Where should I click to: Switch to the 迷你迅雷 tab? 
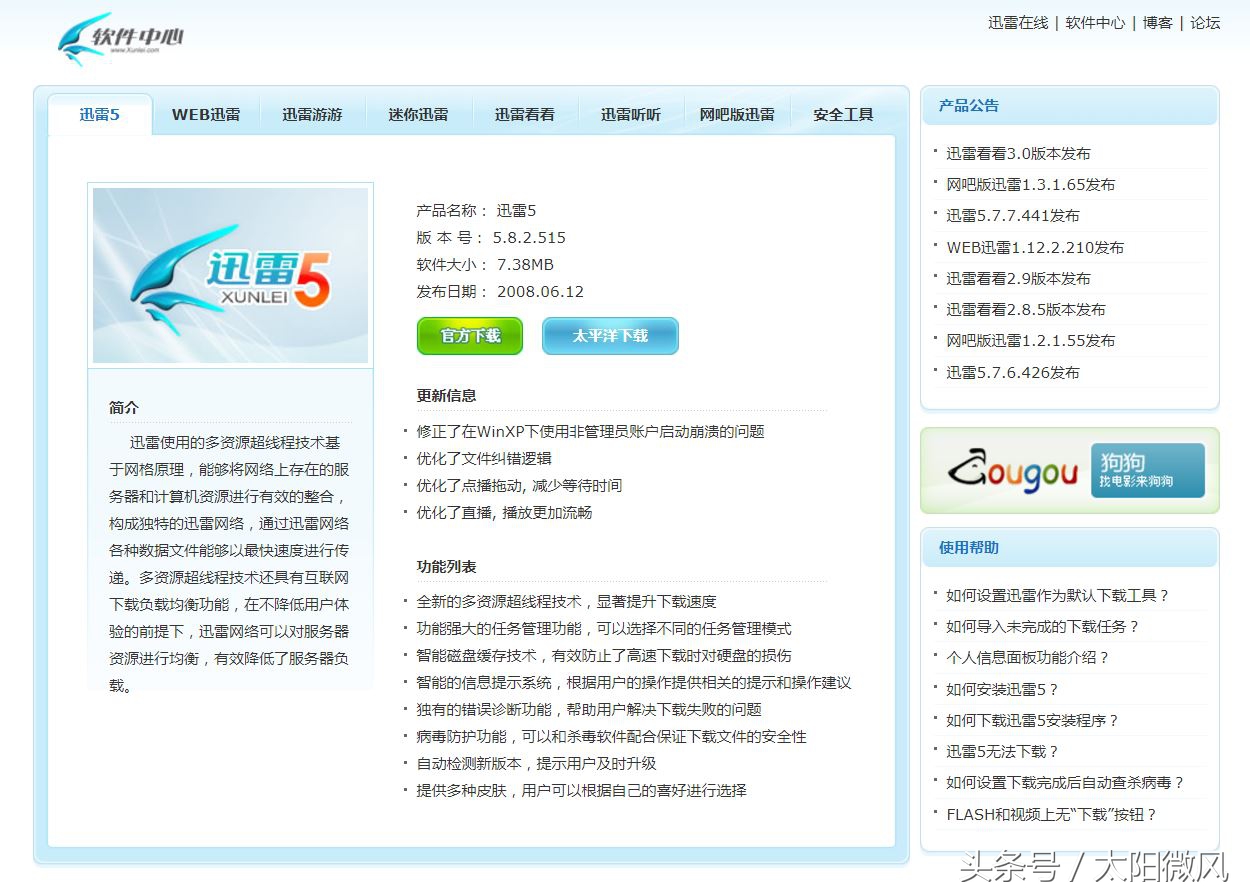[x=419, y=114]
